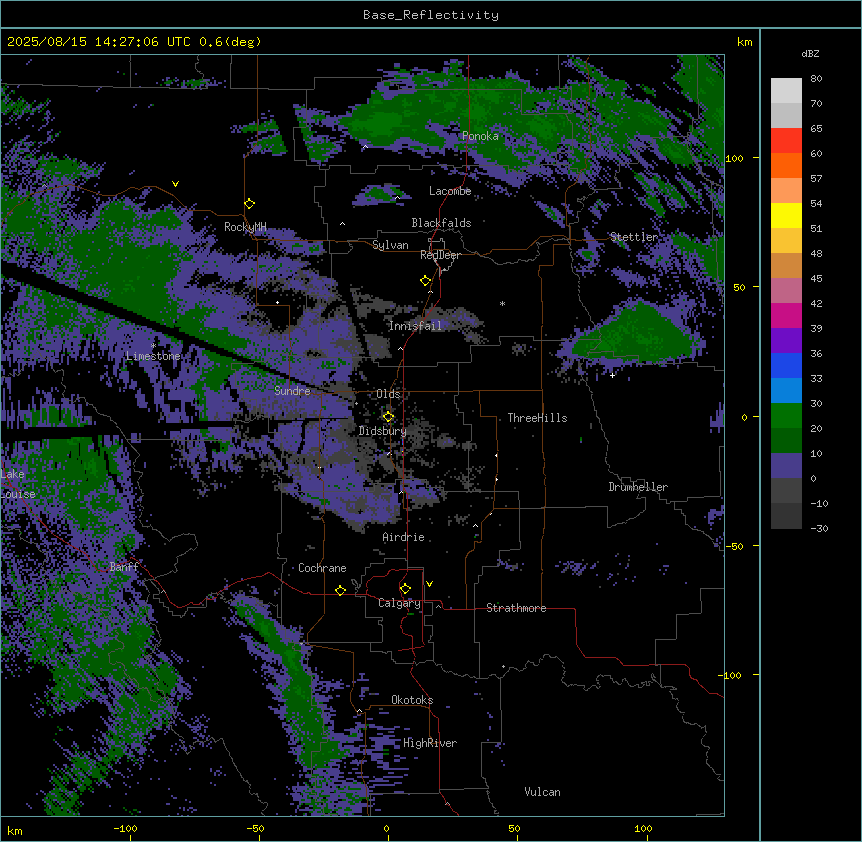
Task: Click the green 30 dBZ color swatch
Action: (786, 416)
